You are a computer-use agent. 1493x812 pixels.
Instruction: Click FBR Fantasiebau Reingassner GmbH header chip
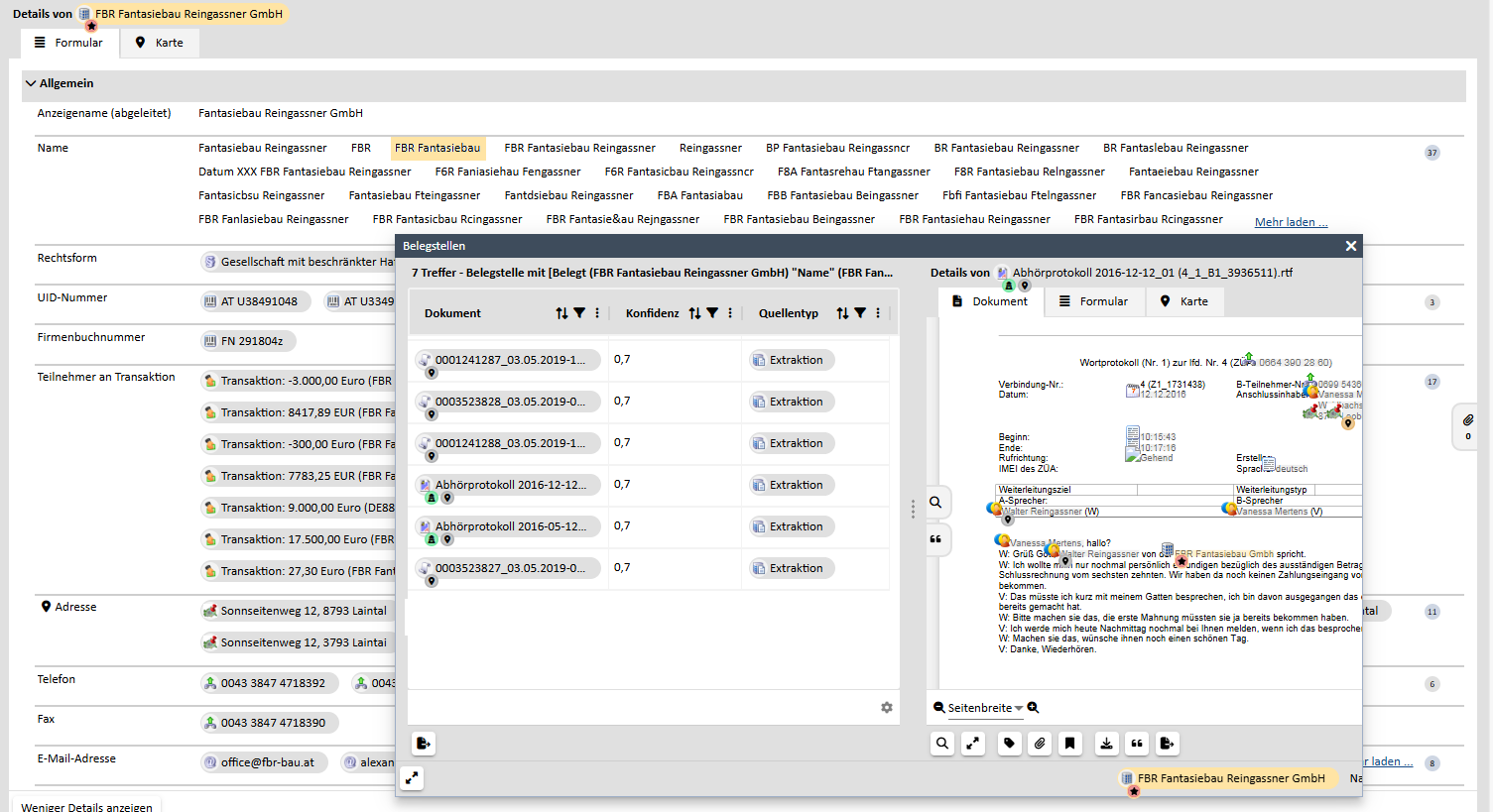pos(185,14)
